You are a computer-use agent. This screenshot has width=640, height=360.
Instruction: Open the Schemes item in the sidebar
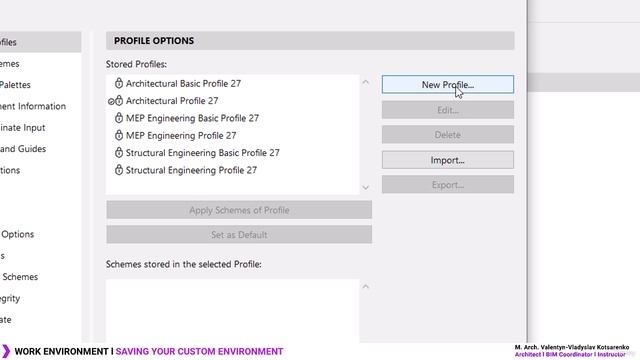click(x=20, y=277)
